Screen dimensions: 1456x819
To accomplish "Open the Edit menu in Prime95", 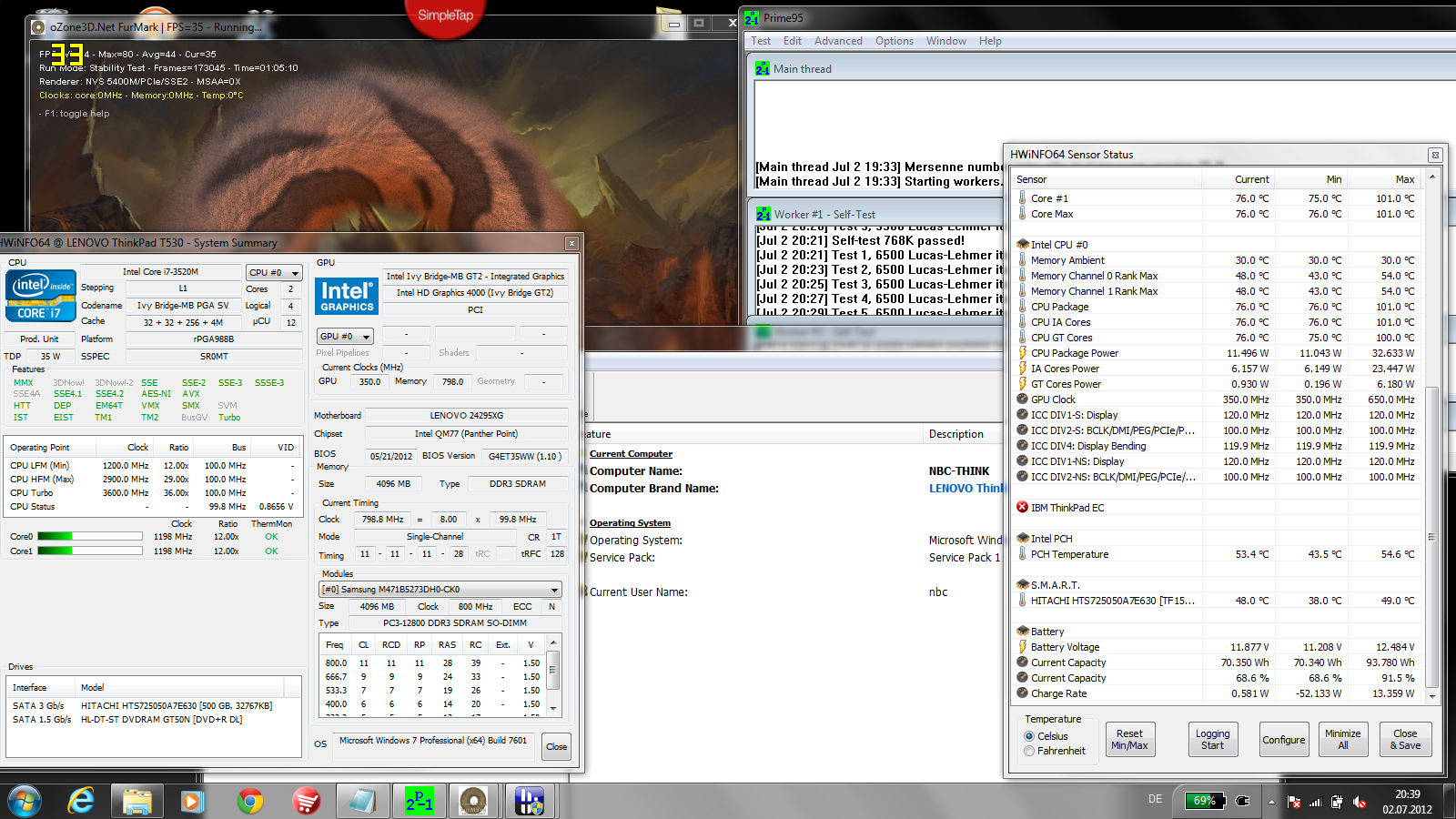I will [793, 41].
